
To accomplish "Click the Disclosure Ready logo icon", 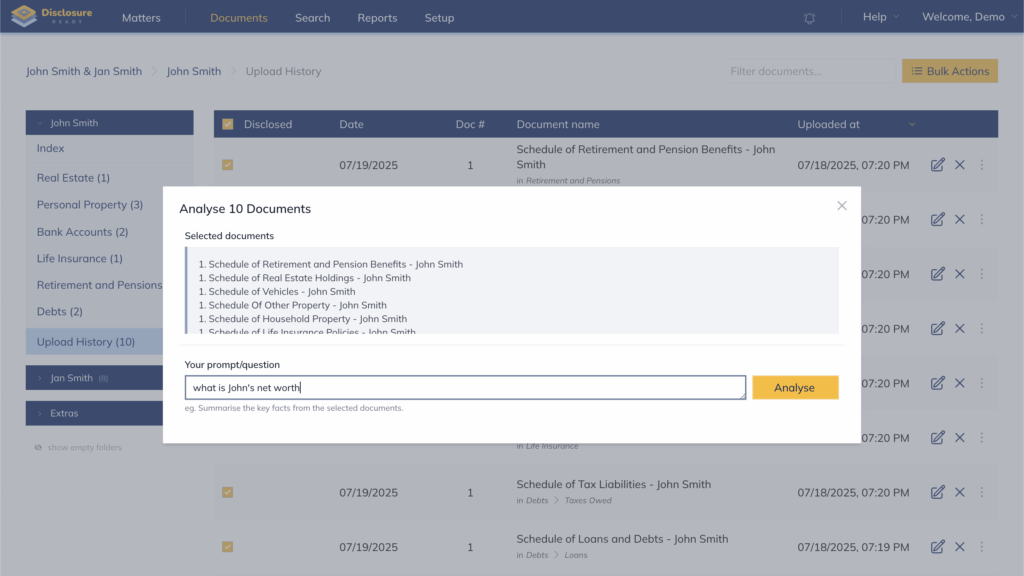I will (24, 17).
